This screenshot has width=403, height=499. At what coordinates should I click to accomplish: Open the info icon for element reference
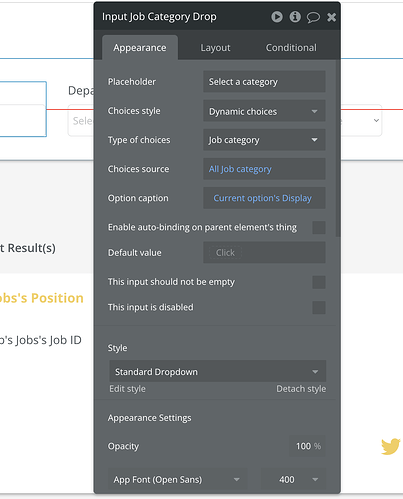click(295, 17)
